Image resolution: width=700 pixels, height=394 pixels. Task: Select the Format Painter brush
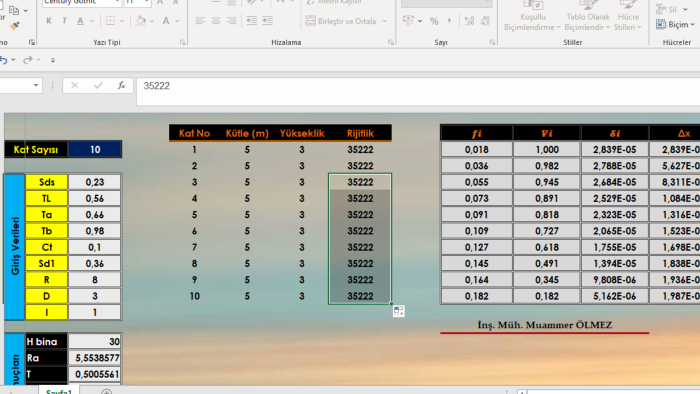click(x=15, y=26)
